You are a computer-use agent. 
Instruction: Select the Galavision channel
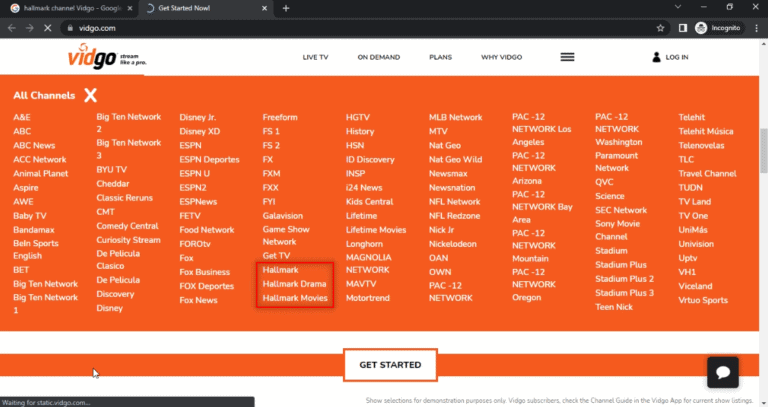click(x=283, y=215)
